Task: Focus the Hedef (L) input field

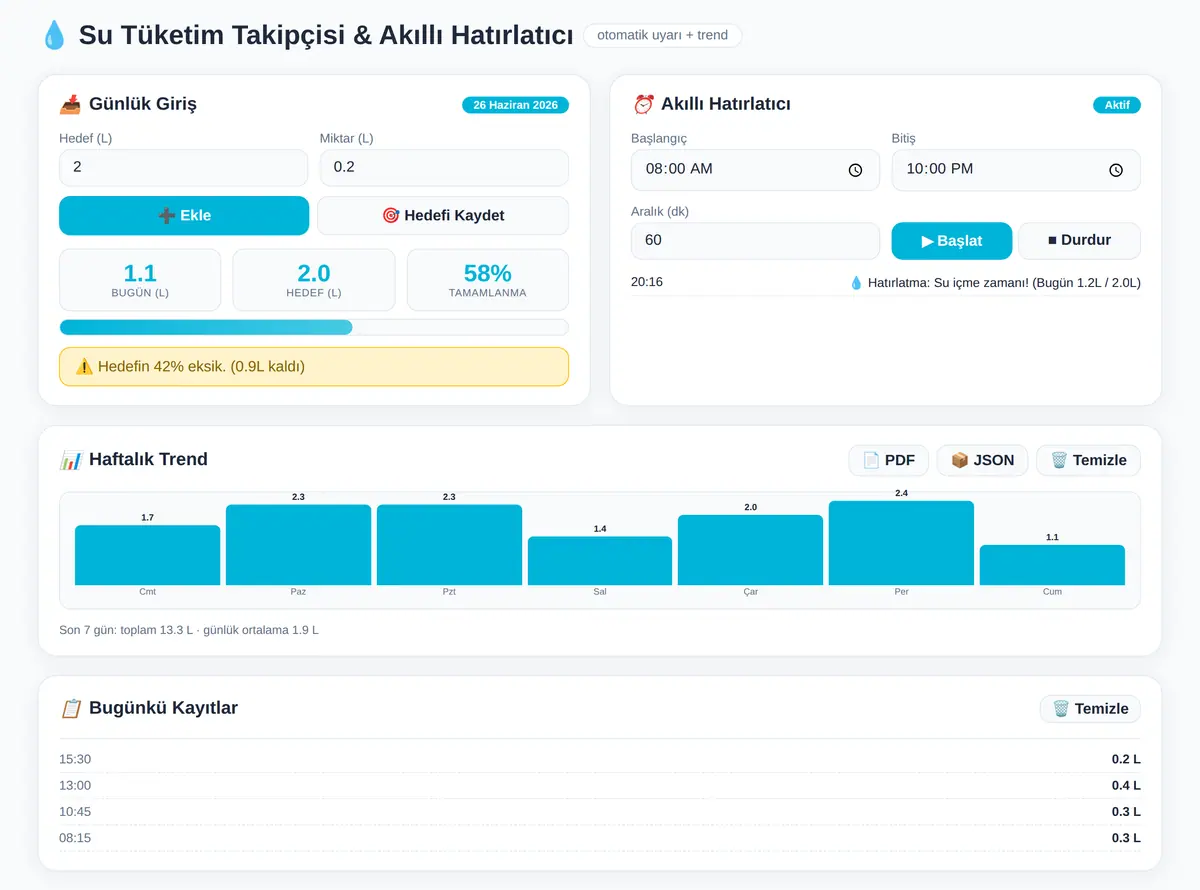Action: (184, 168)
